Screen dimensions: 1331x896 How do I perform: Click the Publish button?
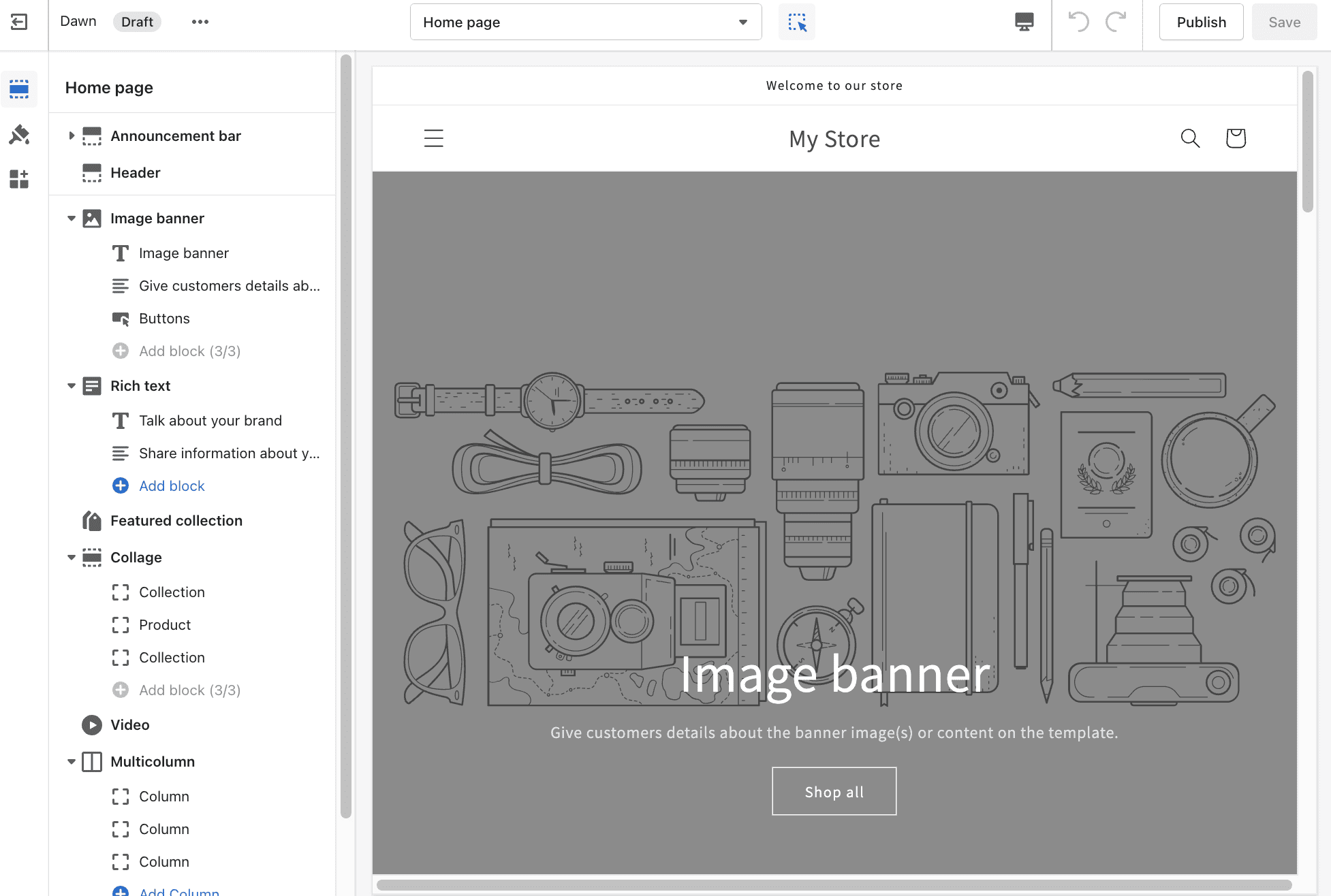point(1200,21)
